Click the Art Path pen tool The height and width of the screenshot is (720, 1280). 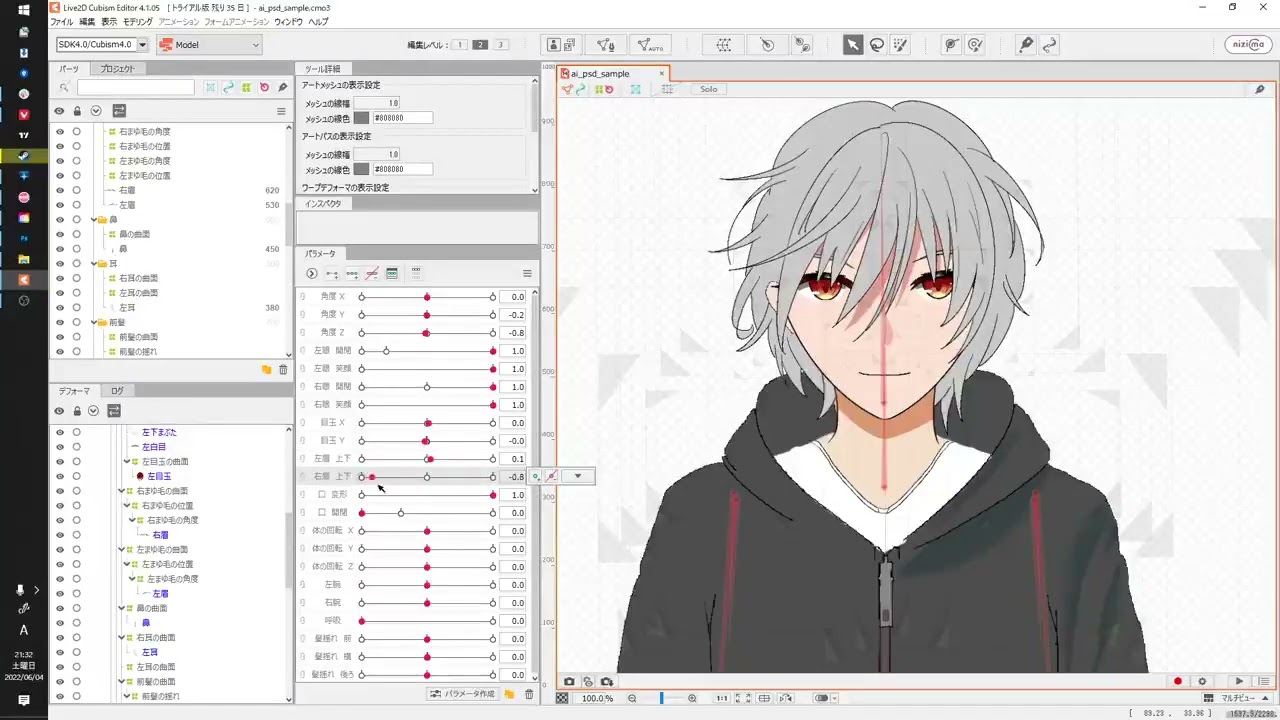pos(1026,44)
